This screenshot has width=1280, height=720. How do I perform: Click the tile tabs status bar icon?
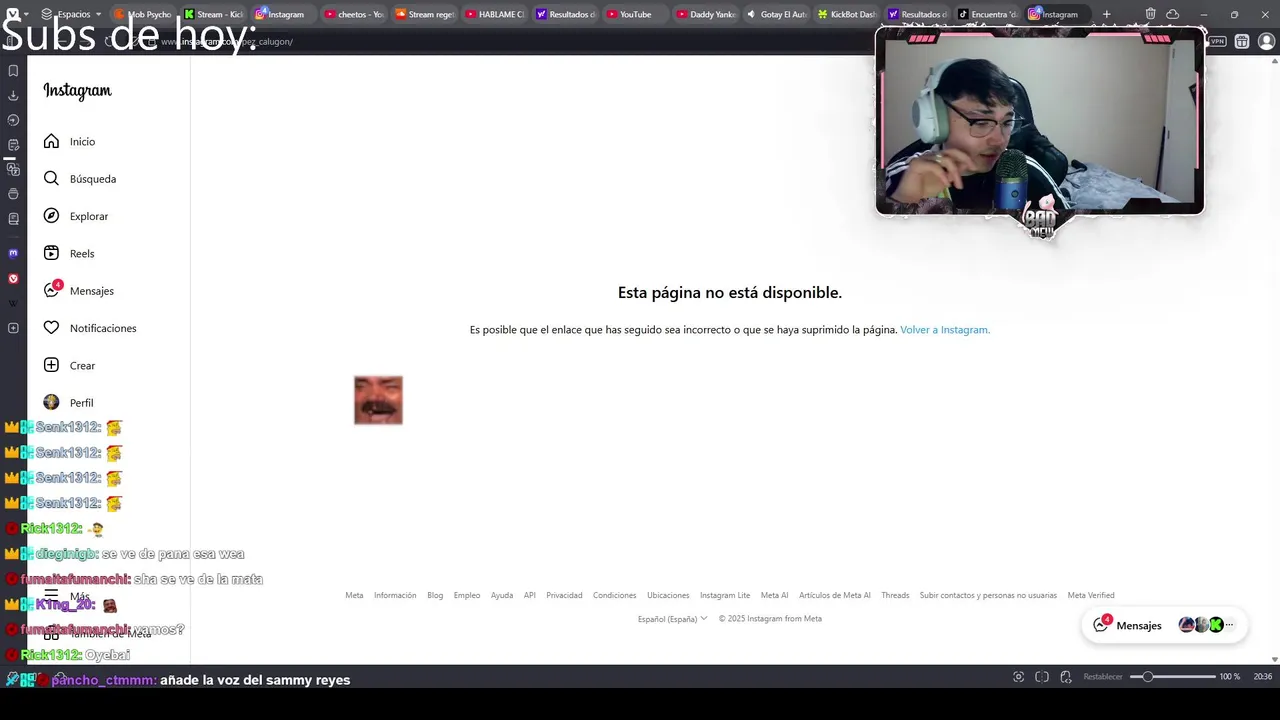tap(1043, 677)
